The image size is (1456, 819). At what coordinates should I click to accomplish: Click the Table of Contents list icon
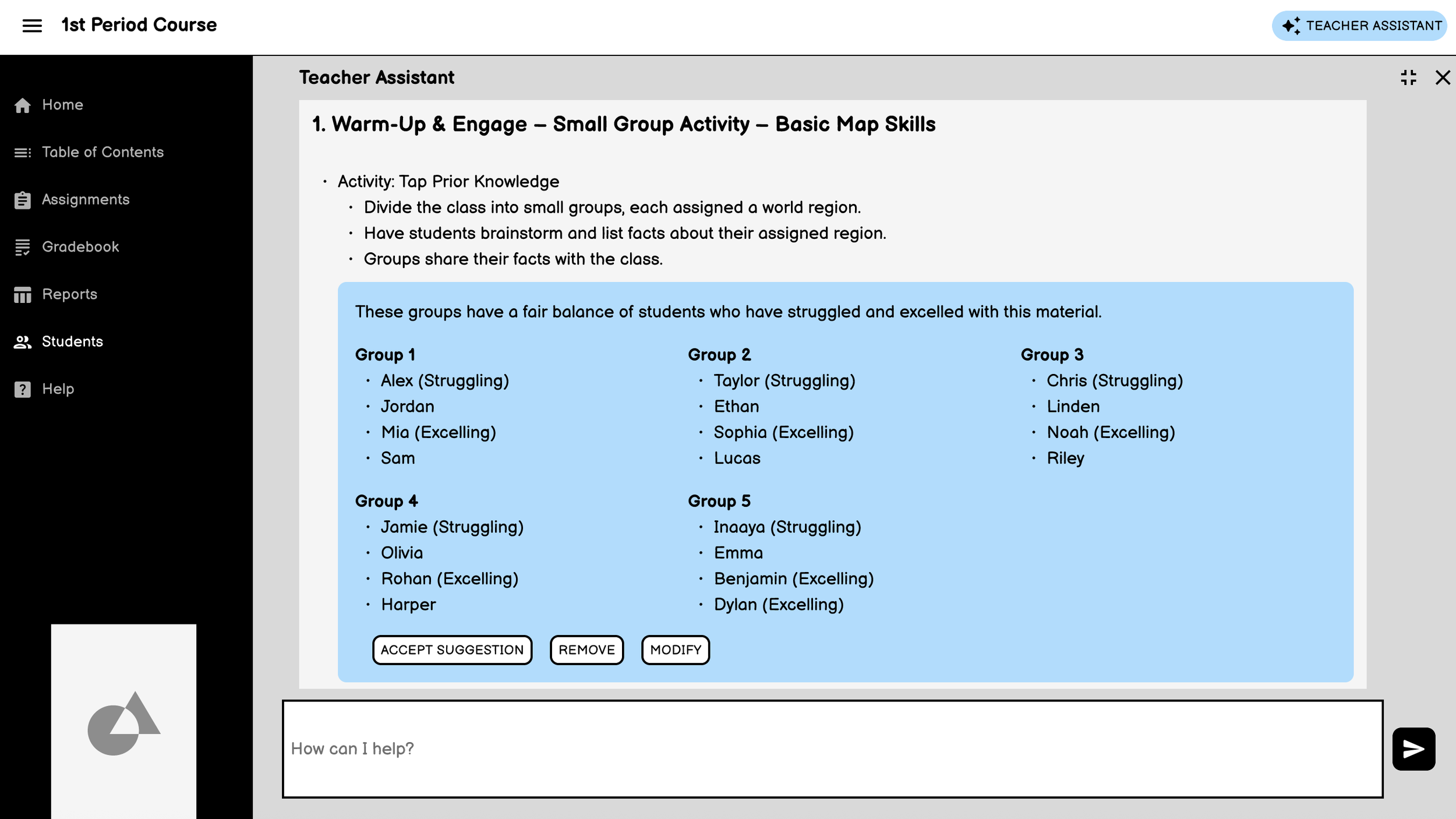pos(23,153)
